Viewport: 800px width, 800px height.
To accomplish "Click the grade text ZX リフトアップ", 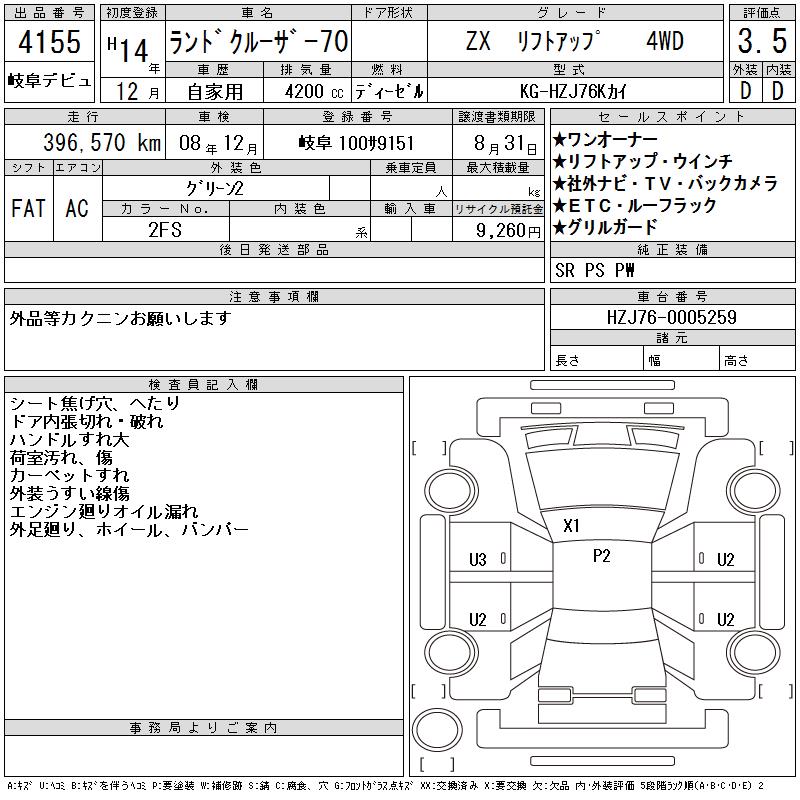I will (x=533, y=41).
